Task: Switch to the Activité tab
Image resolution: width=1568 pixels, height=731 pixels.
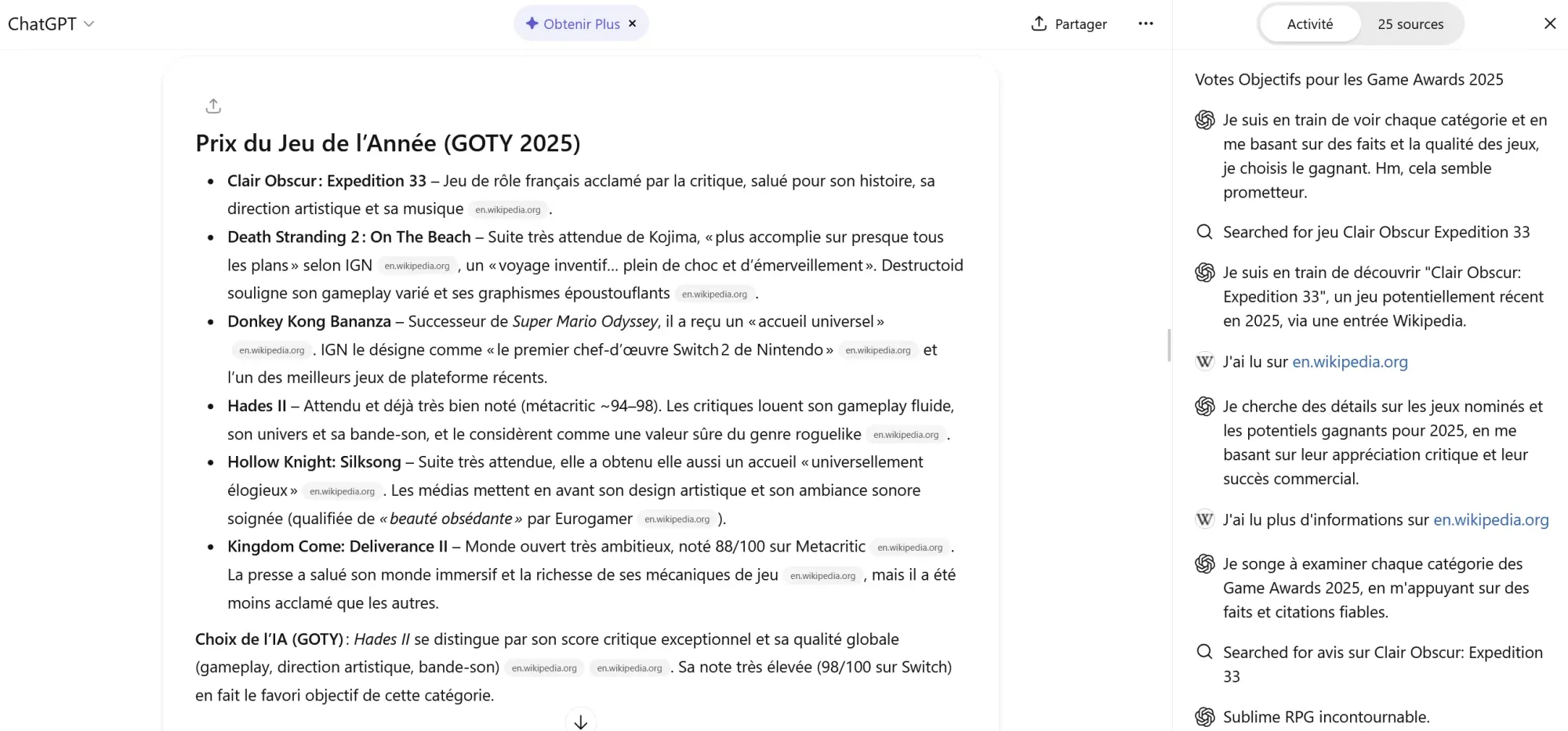Action: point(1309,24)
